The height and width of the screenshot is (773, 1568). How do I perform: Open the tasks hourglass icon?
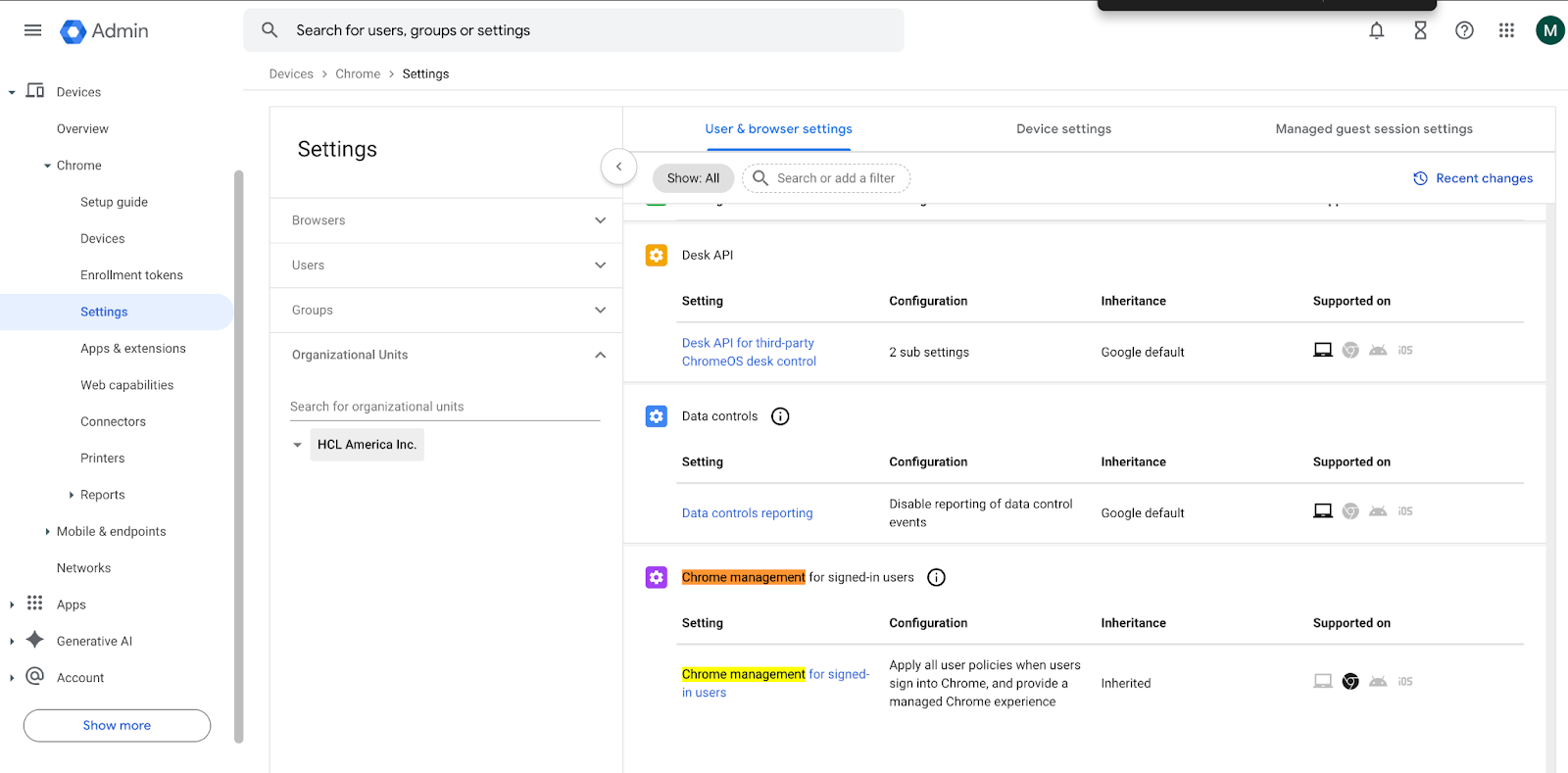(x=1420, y=30)
